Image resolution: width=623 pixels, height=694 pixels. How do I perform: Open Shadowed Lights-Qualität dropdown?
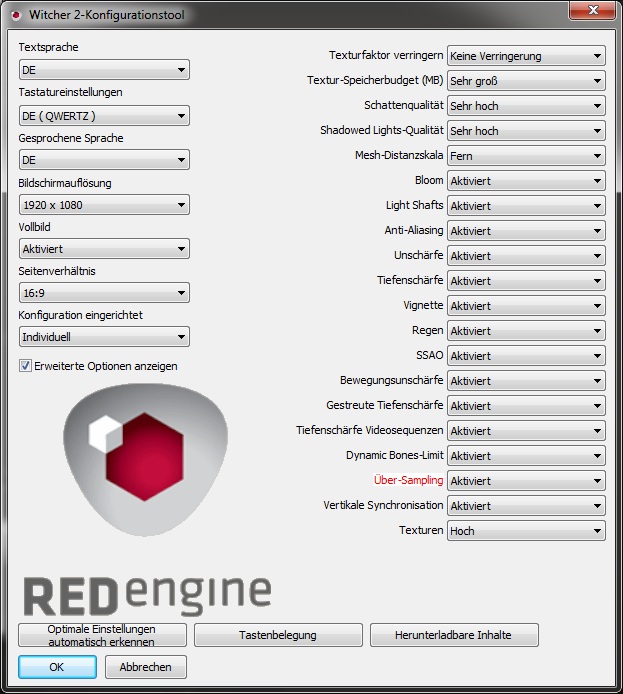pos(526,131)
